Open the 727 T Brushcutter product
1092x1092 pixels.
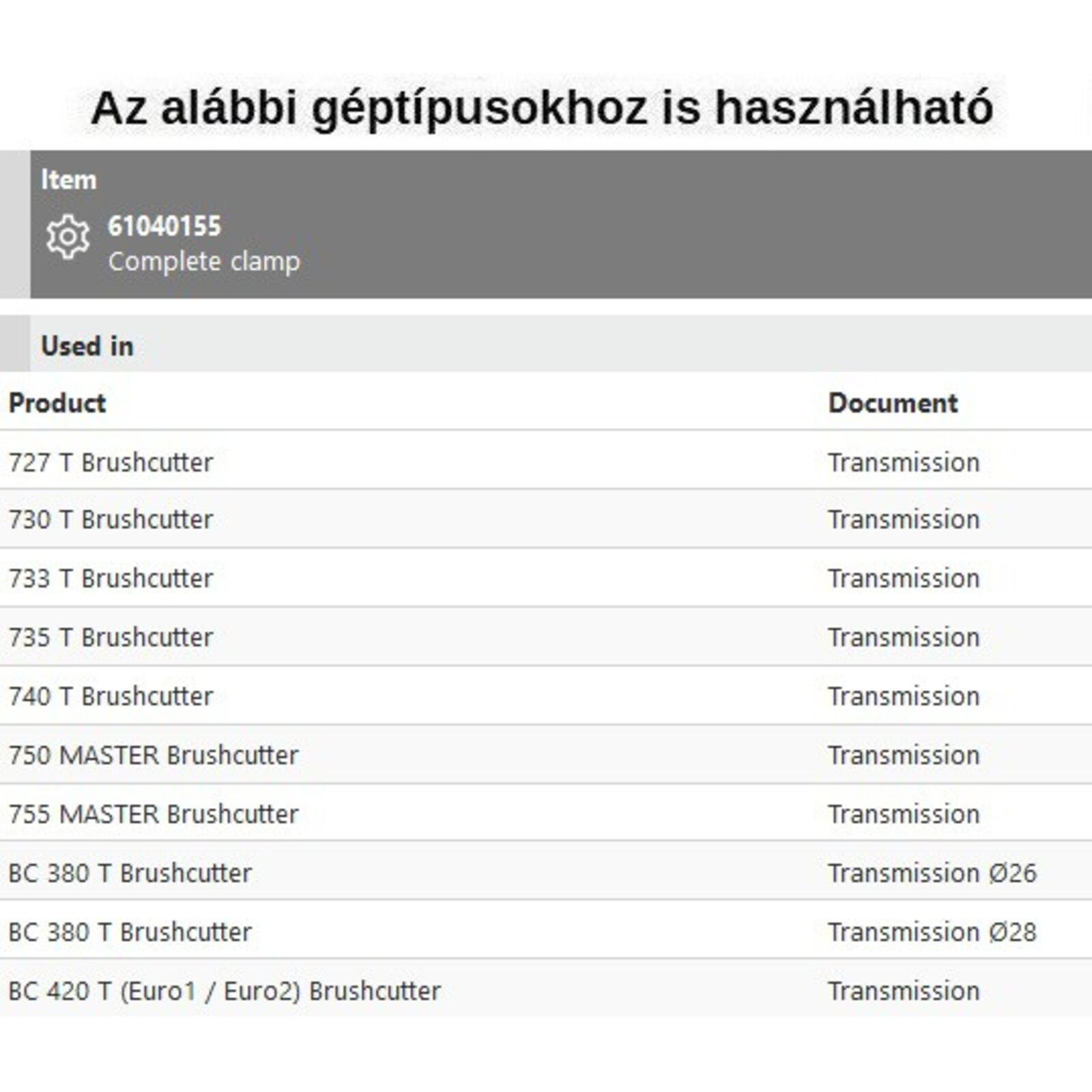(111, 463)
